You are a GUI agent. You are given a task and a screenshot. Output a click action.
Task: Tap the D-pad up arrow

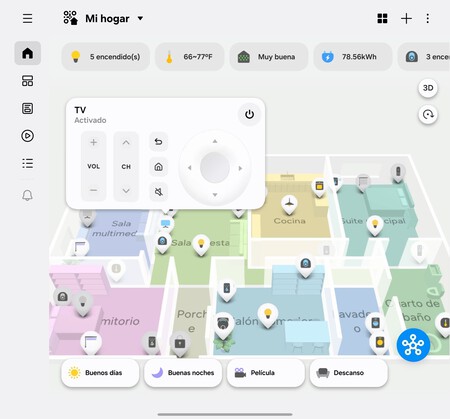coord(215,141)
